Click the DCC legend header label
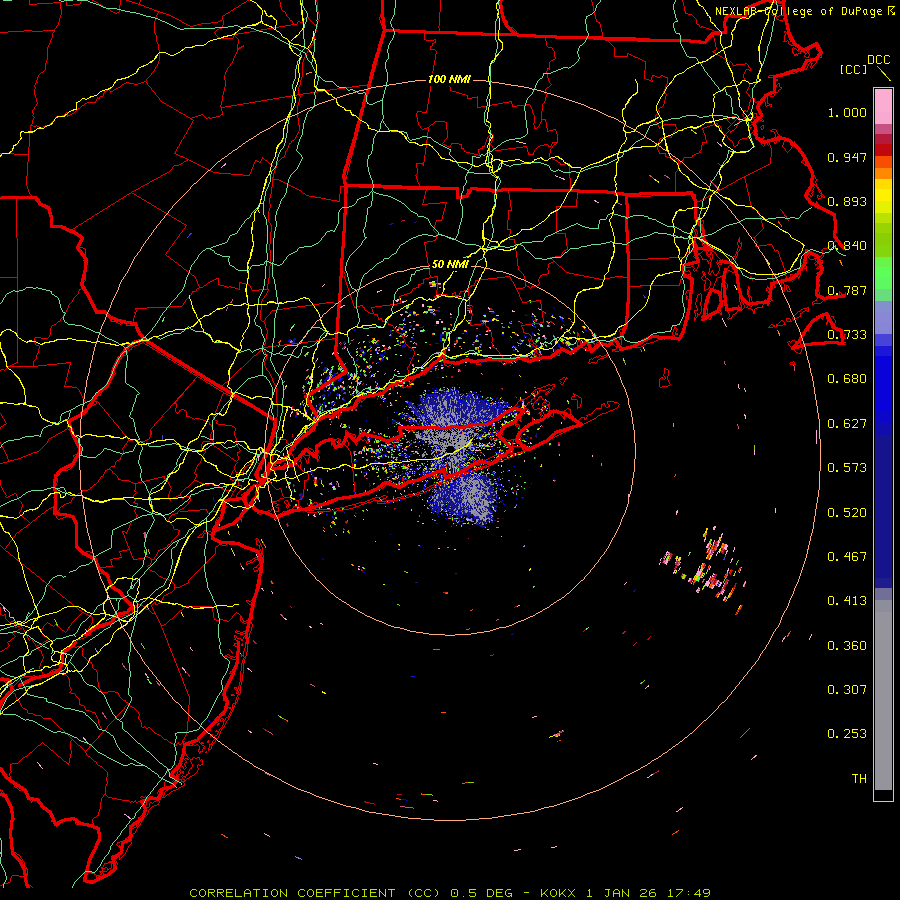Viewport: 900px width, 900px height. 878,60
